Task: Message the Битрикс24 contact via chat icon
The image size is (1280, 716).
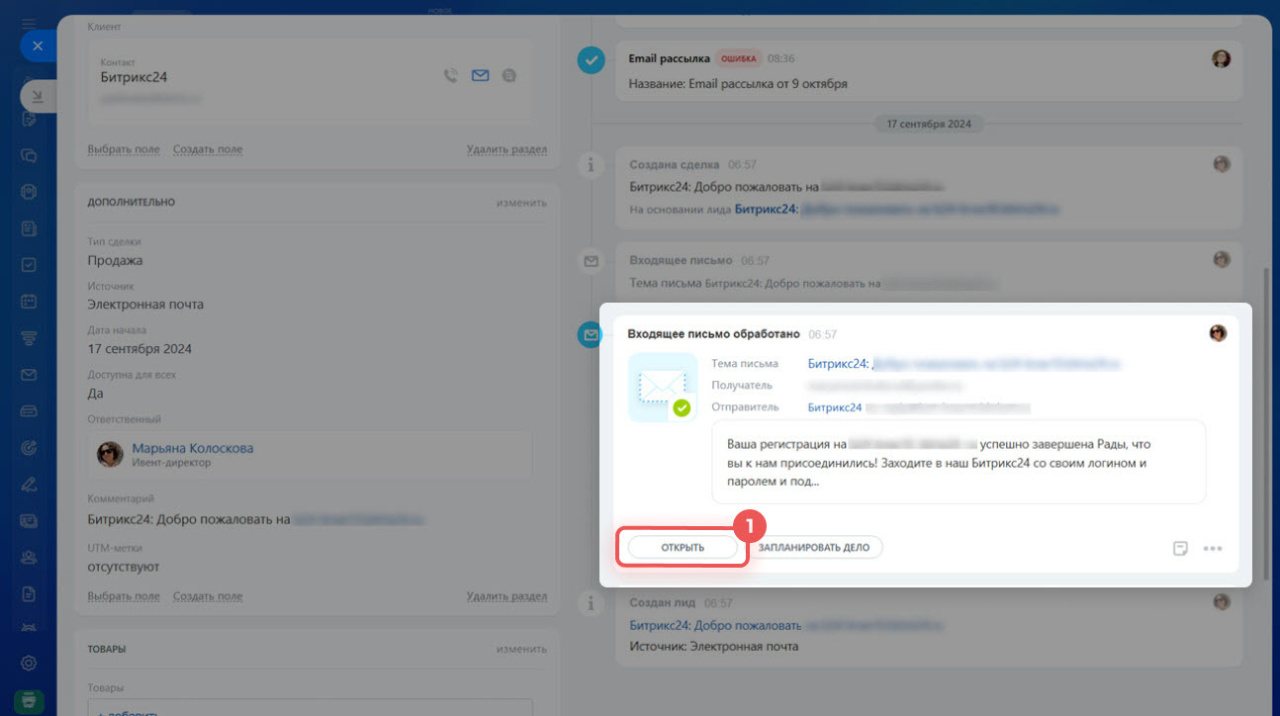Action: [509, 76]
